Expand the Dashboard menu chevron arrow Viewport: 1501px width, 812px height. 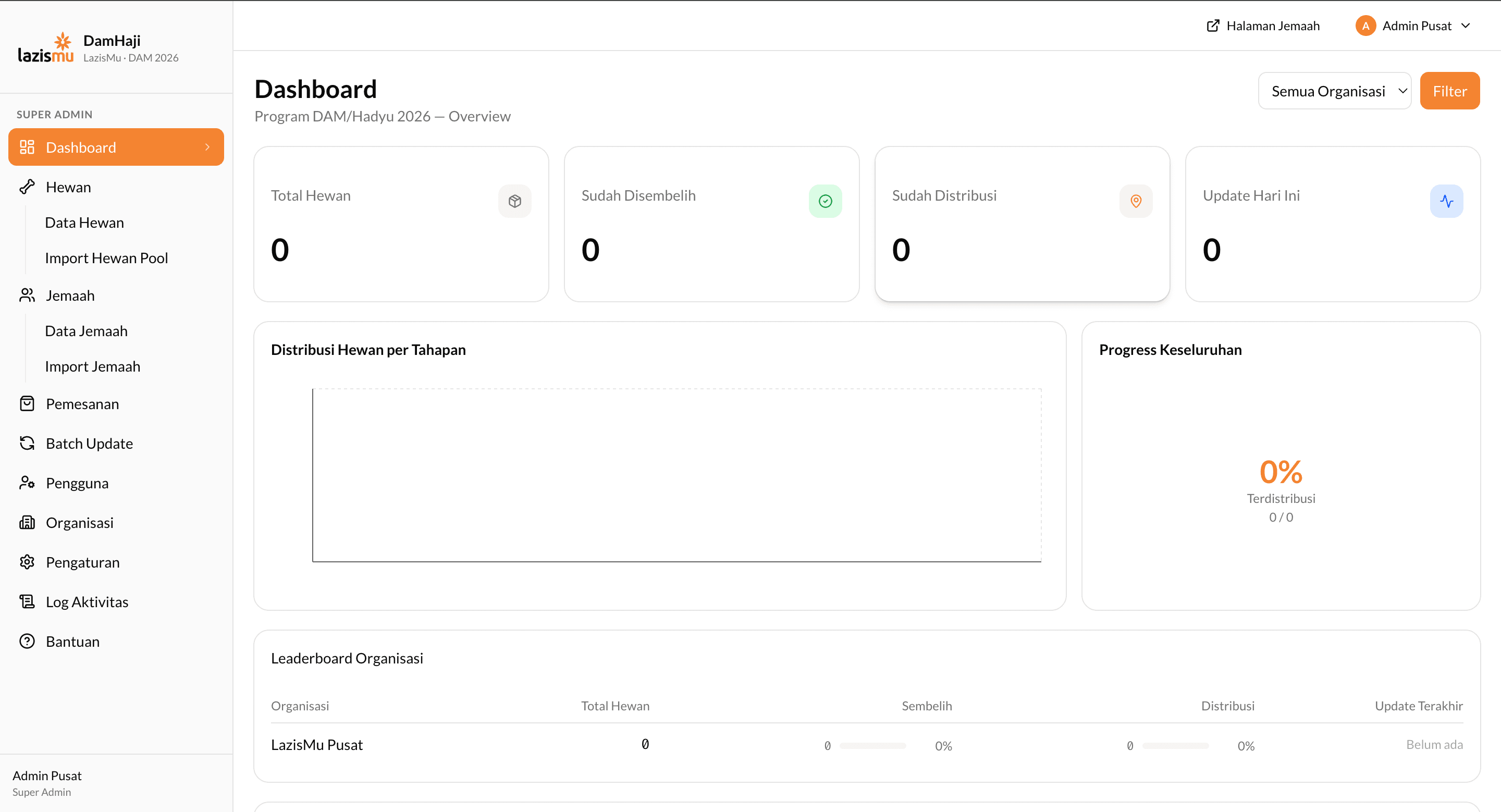[207, 147]
